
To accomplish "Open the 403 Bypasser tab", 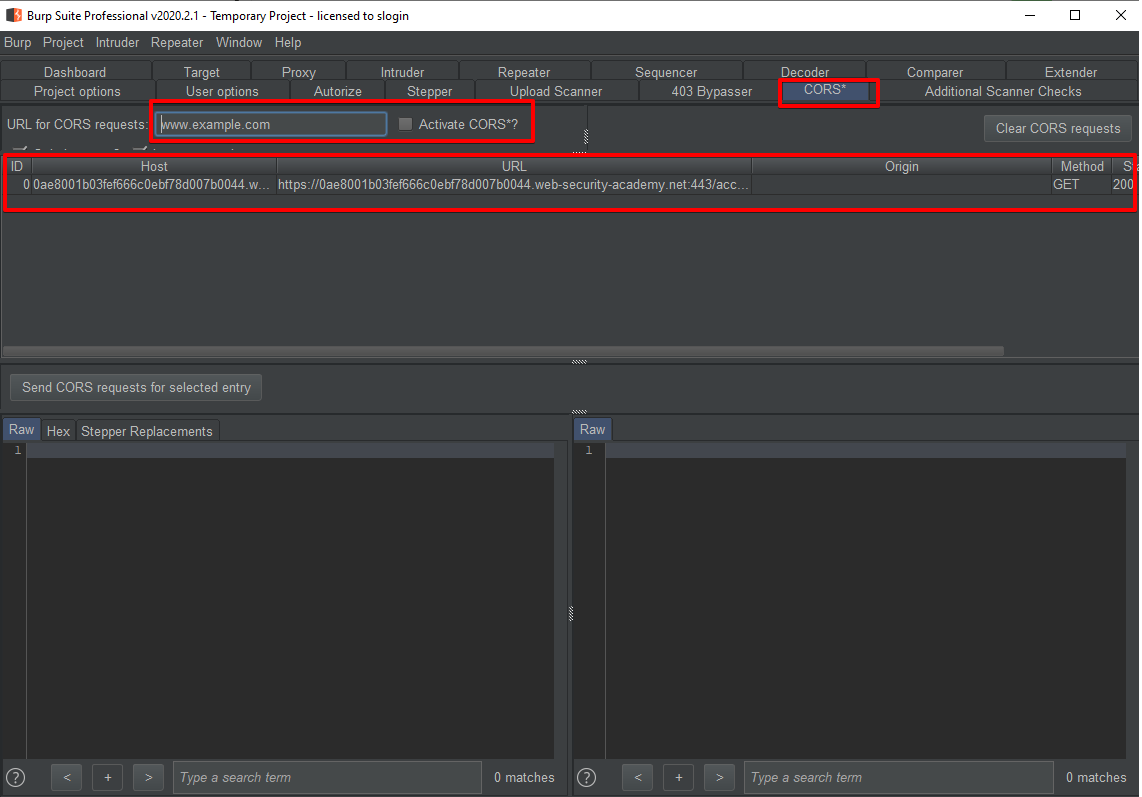I will tap(712, 91).
